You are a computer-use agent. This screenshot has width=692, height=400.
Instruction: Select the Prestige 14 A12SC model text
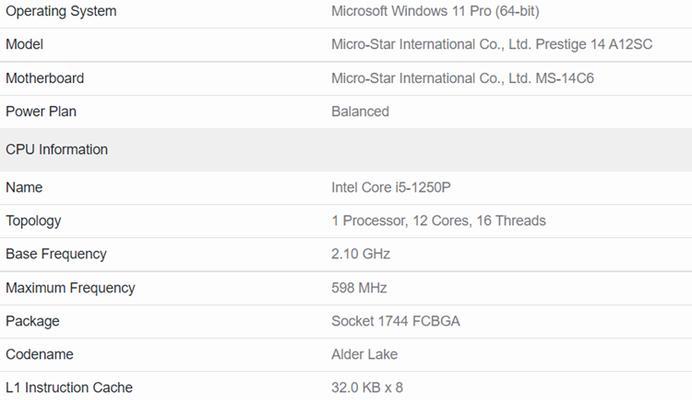tap(594, 44)
